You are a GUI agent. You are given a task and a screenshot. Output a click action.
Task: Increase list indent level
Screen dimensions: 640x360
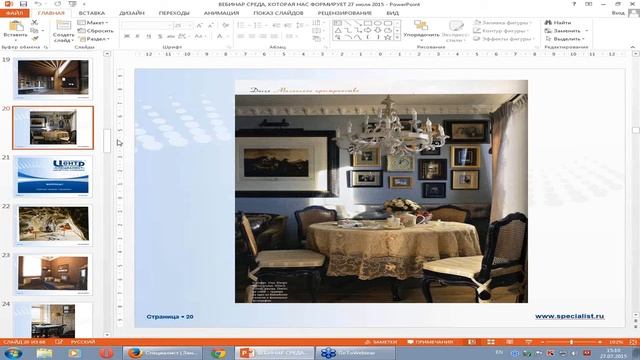click(288, 25)
